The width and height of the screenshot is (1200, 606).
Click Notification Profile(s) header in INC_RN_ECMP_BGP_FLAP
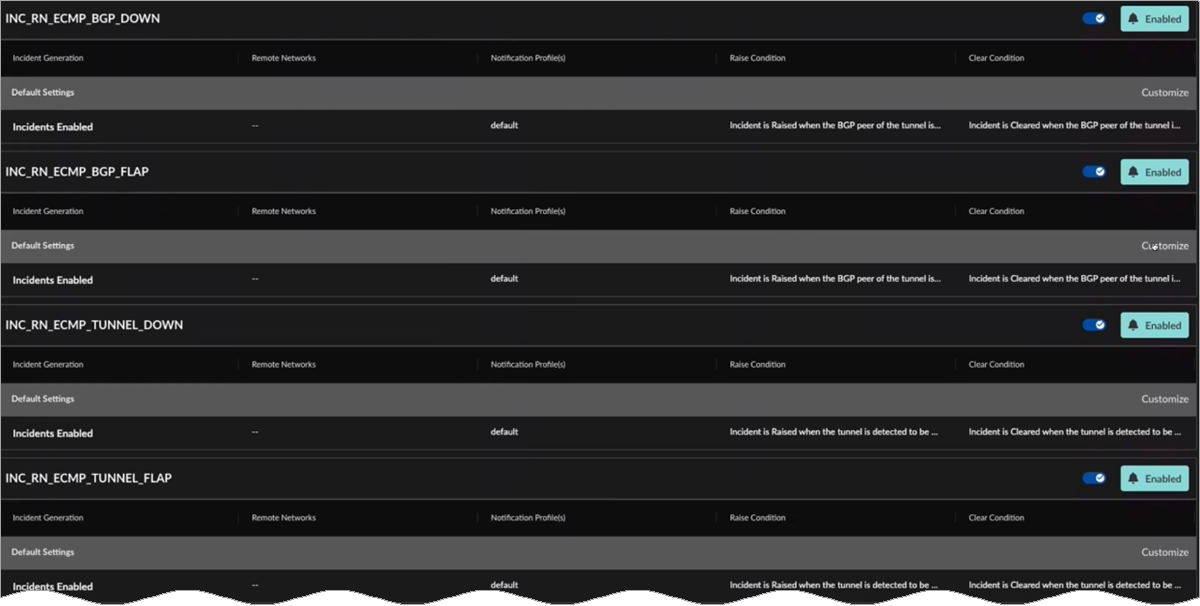tap(528, 211)
